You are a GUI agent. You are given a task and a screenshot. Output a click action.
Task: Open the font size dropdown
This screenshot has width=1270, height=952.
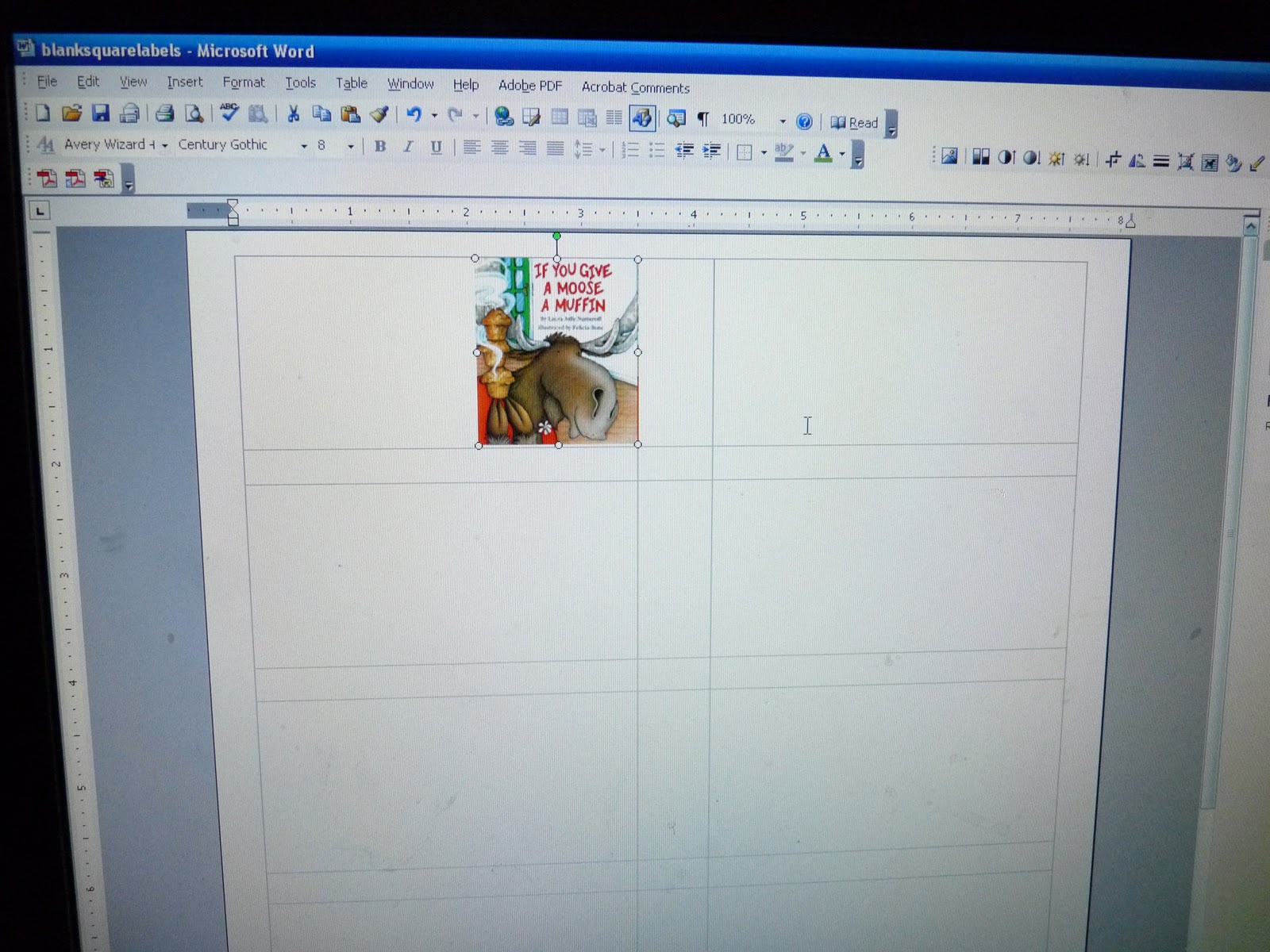(x=350, y=147)
